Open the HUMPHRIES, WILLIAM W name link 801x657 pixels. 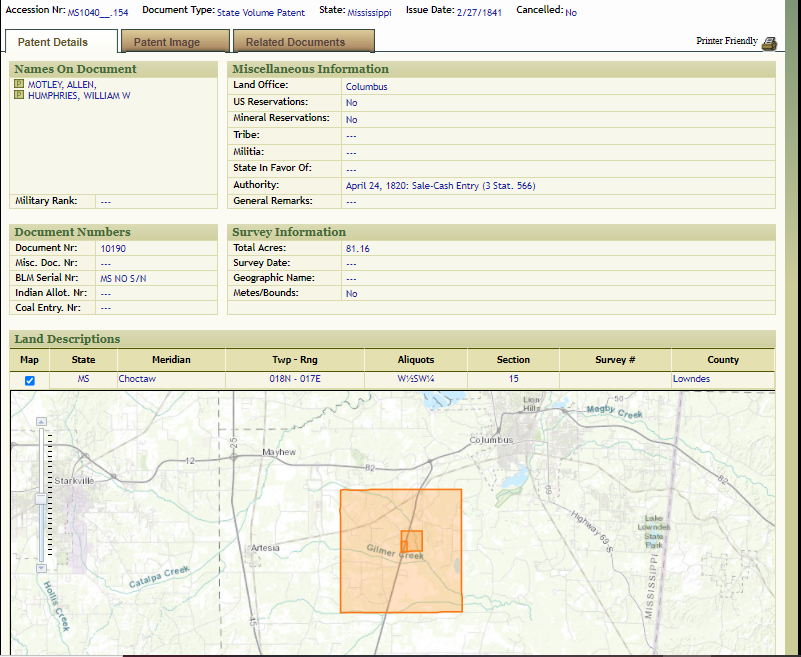(79, 96)
